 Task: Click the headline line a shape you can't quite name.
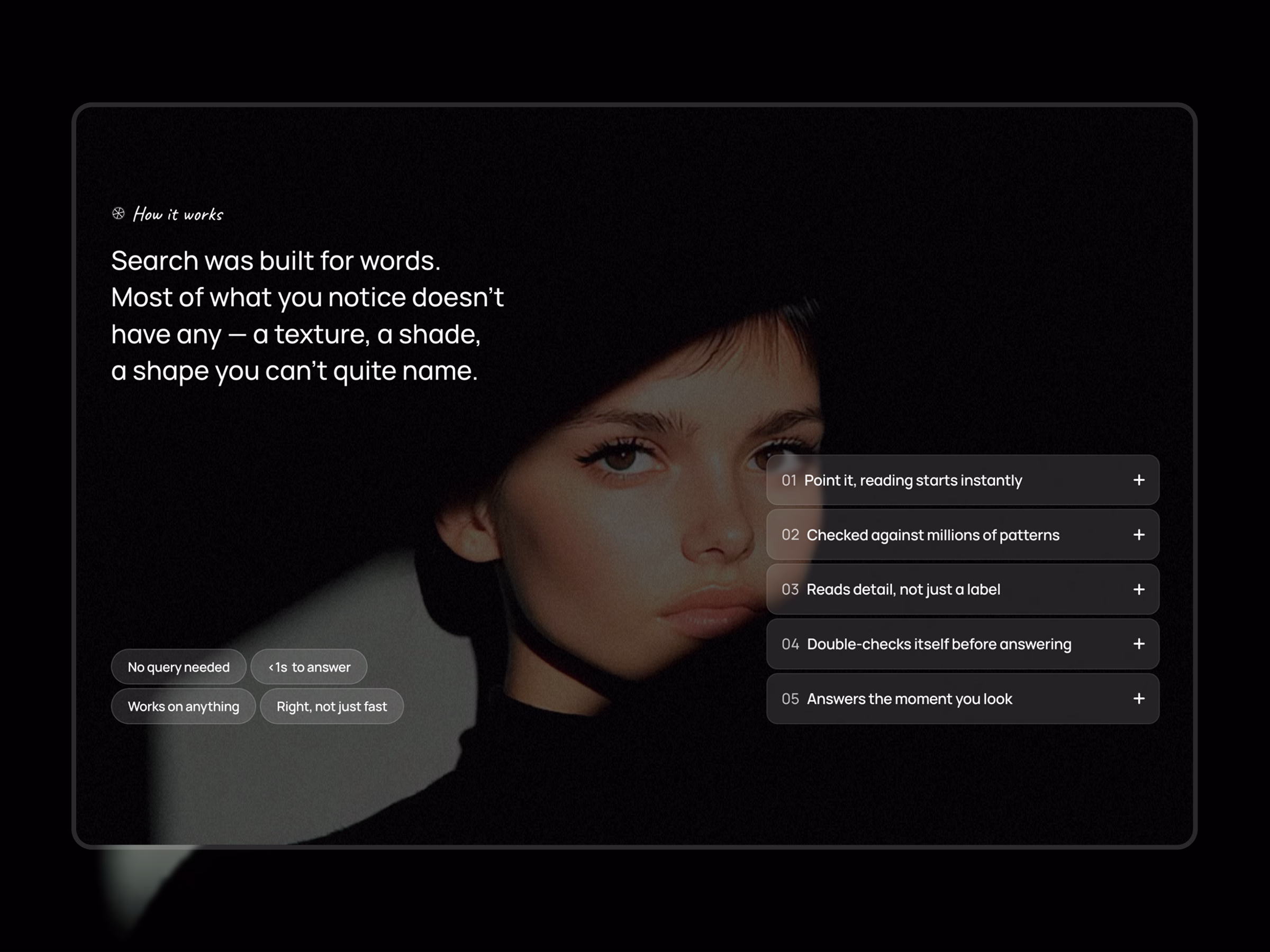pos(295,371)
